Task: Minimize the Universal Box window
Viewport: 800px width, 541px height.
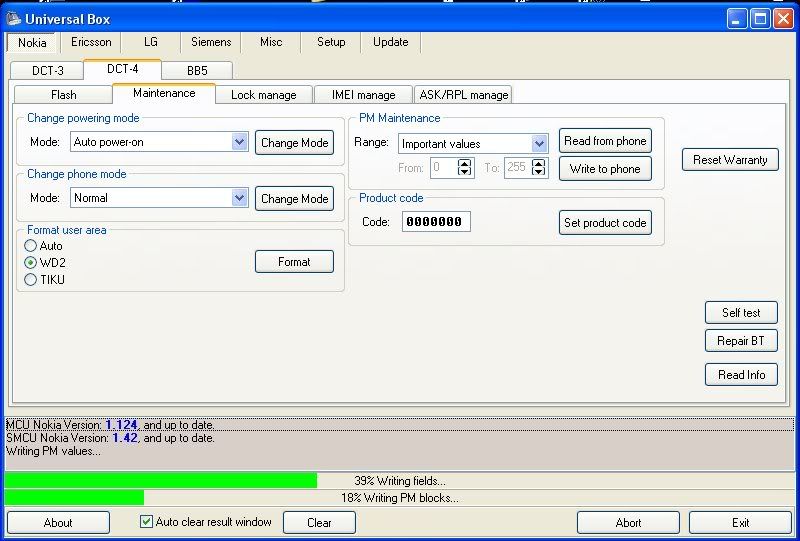Action: pos(737,19)
